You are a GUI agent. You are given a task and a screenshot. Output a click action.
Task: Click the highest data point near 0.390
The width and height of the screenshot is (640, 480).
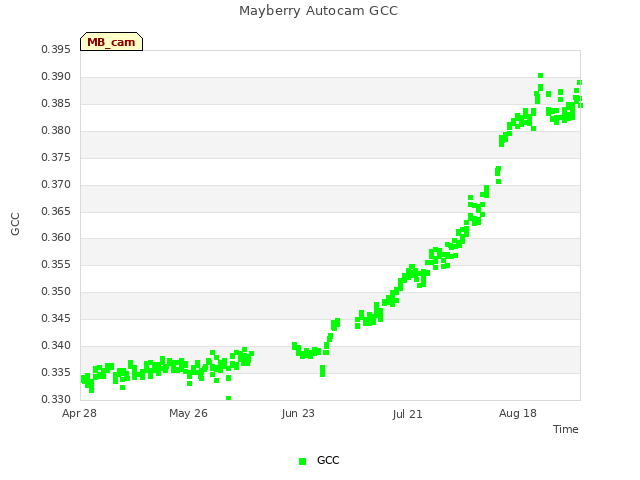click(540, 76)
